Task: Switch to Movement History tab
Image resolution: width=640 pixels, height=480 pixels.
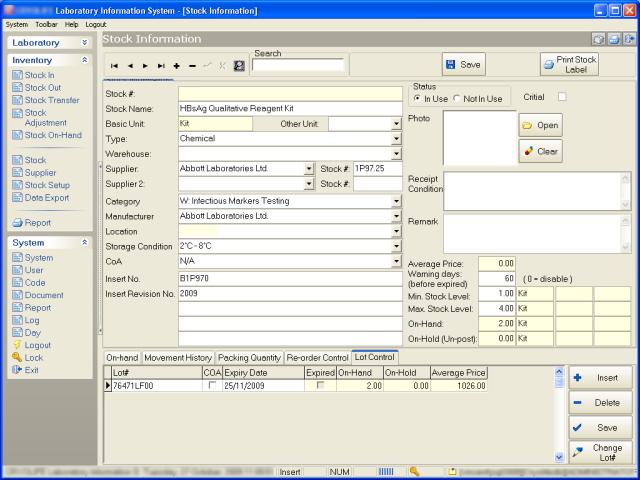Action: [177, 357]
